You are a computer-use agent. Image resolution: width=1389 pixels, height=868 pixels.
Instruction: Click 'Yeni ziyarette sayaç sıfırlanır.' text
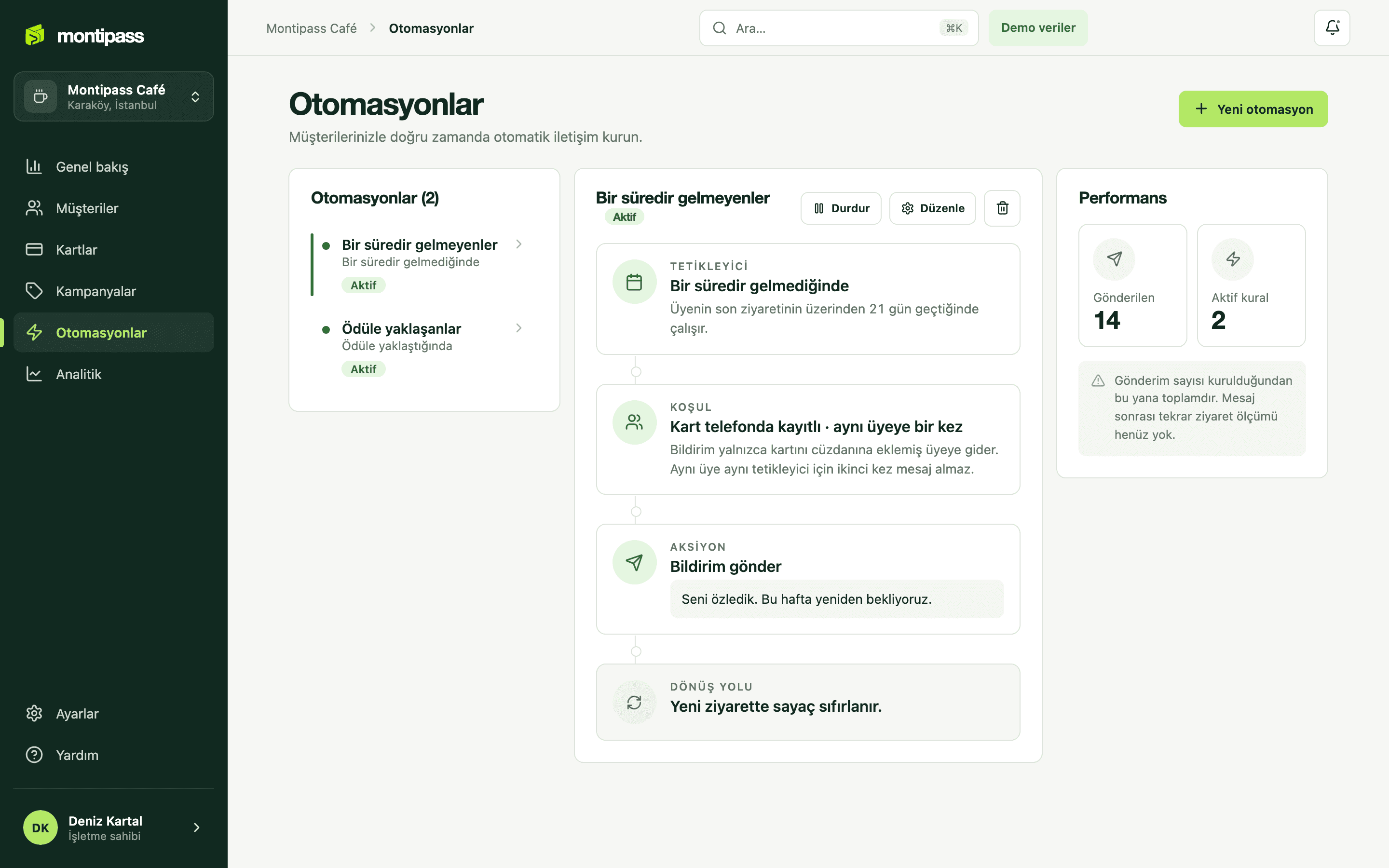coord(776,706)
